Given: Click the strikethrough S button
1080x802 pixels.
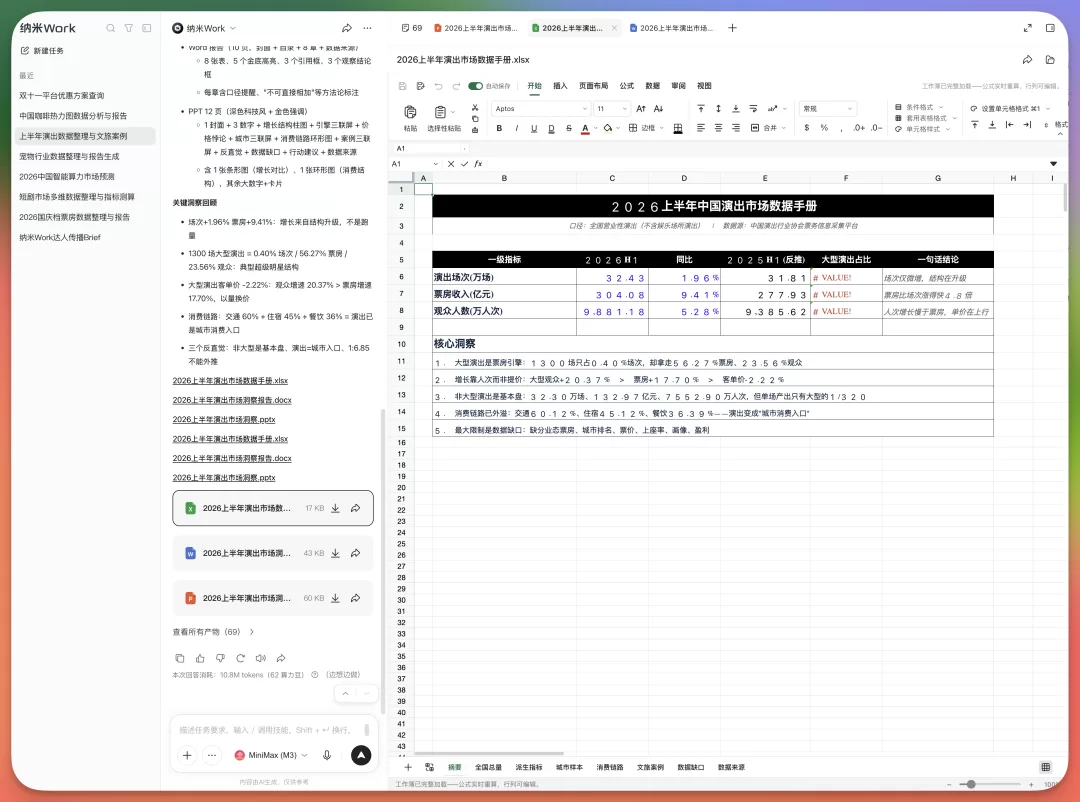Looking at the screenshot, I should pos(569,128).
